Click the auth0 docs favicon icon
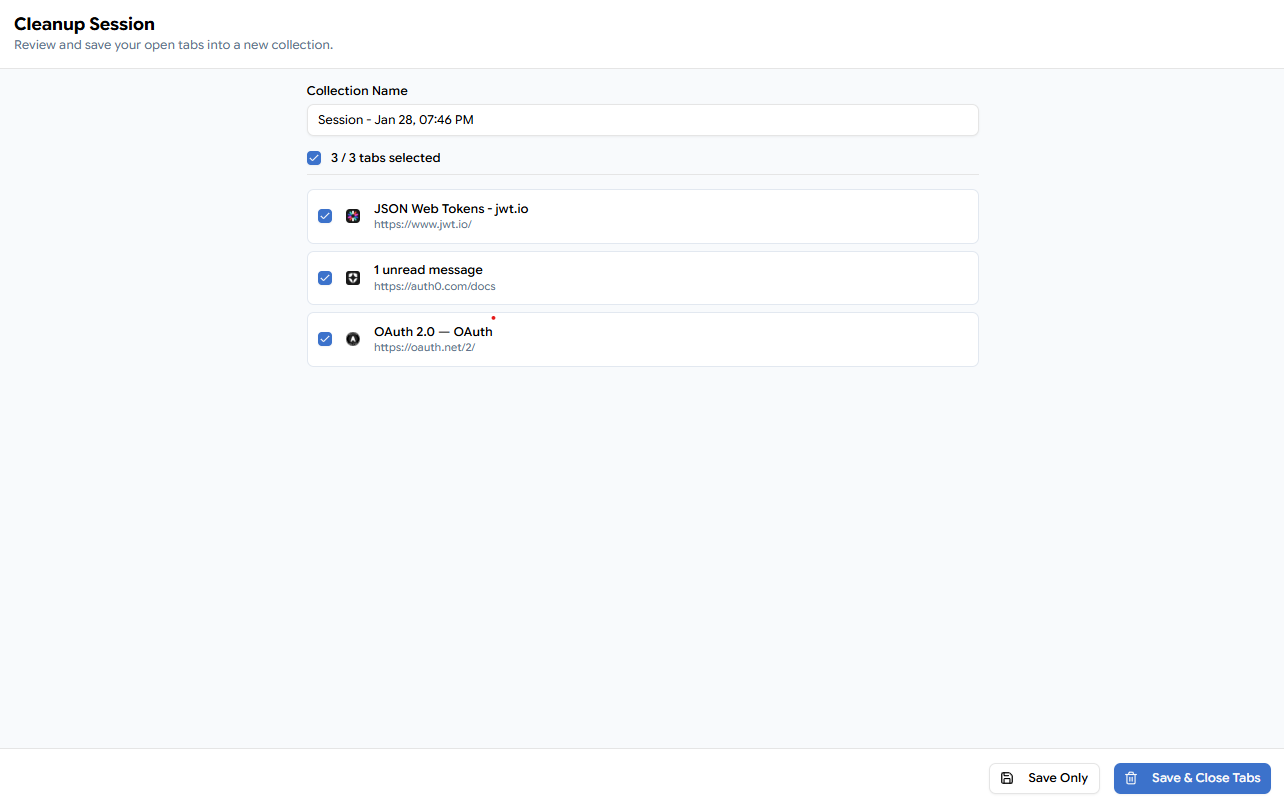Viewport: 1284px width, 807px height. click(353, 278)
